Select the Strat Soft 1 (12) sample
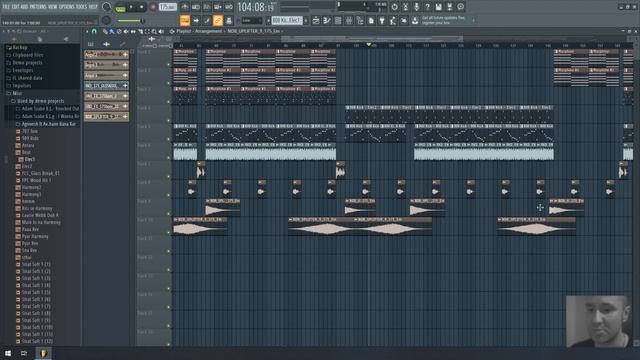 36,341
